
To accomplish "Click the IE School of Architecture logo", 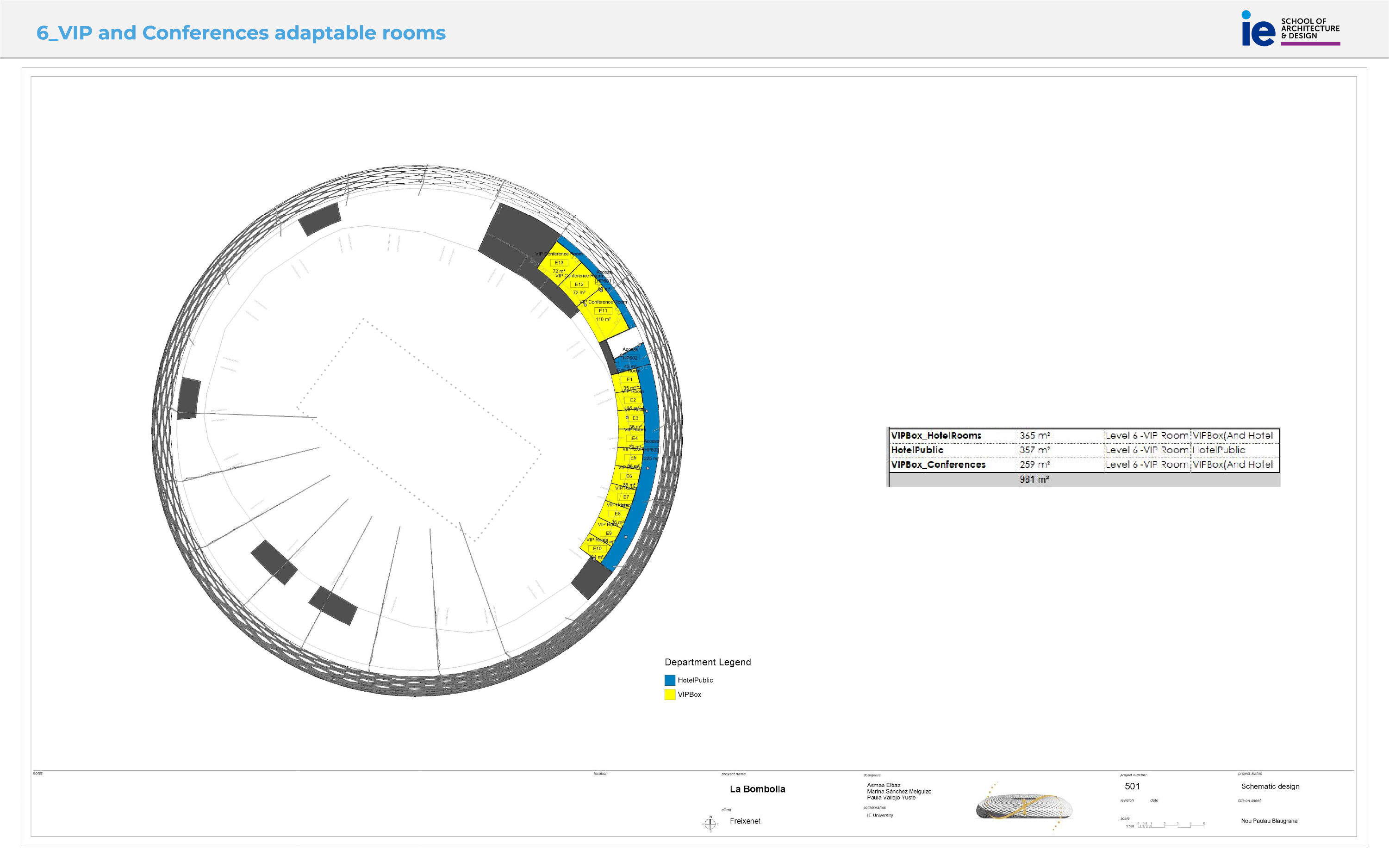I will (x=1289, y=29).
